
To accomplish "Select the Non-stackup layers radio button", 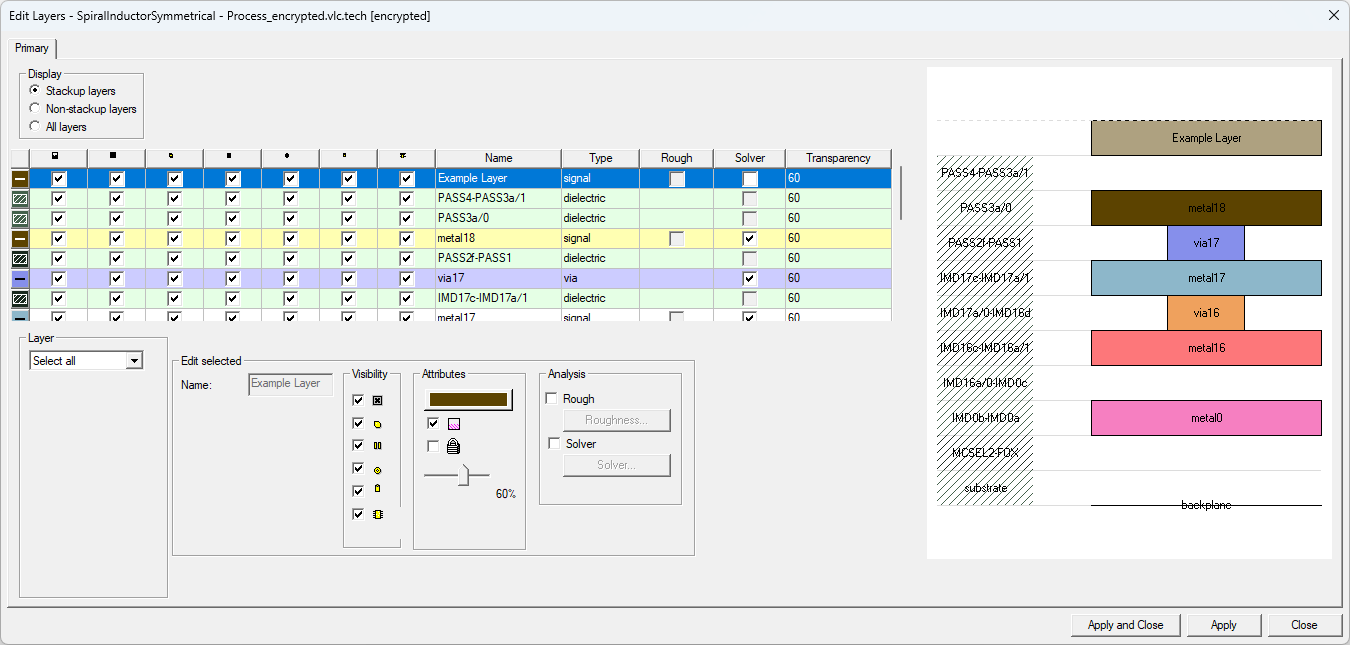I will pyautogui.click(x=34, y=108).
